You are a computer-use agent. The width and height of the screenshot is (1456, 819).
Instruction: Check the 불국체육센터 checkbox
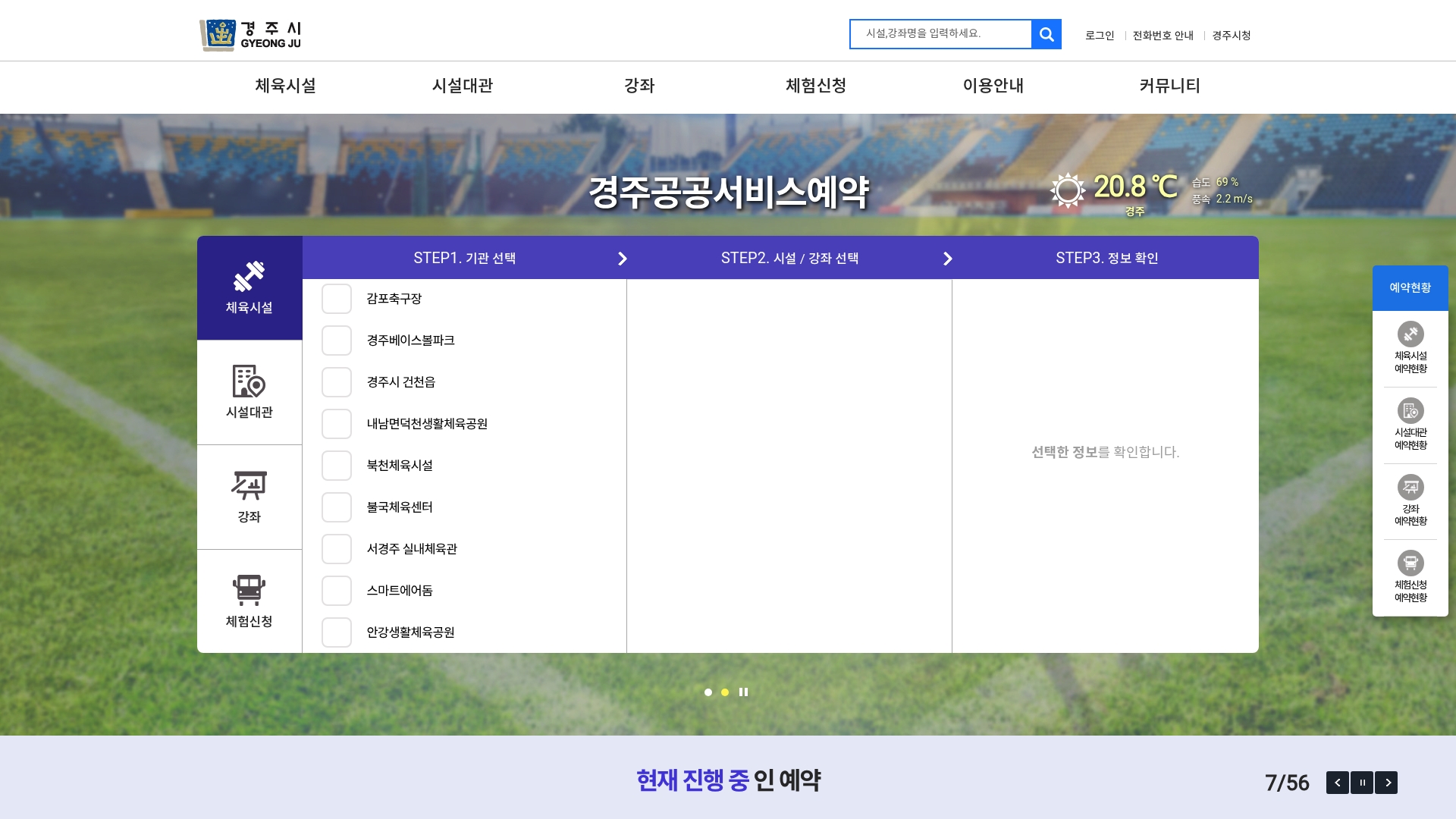[x=337, y=507]
